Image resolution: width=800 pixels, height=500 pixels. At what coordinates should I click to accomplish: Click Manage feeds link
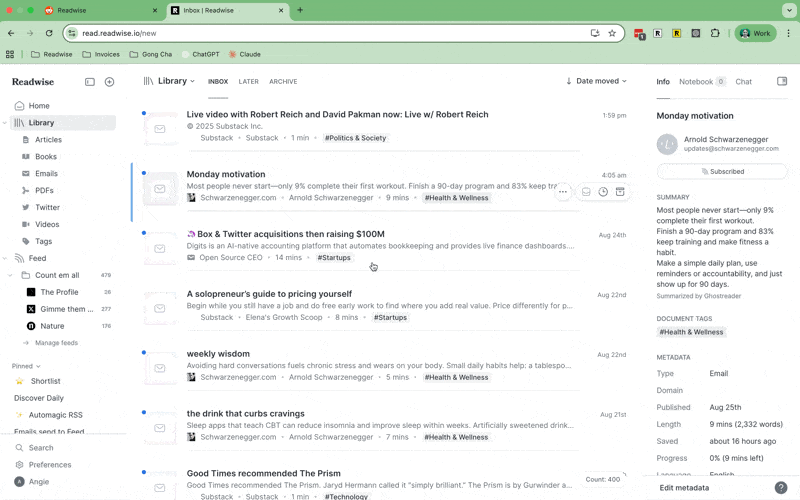coord(56,343)
